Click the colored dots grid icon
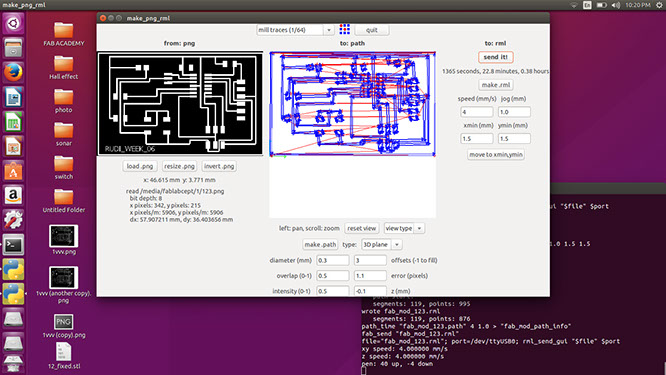666x375 pixels. click(344, 29)
